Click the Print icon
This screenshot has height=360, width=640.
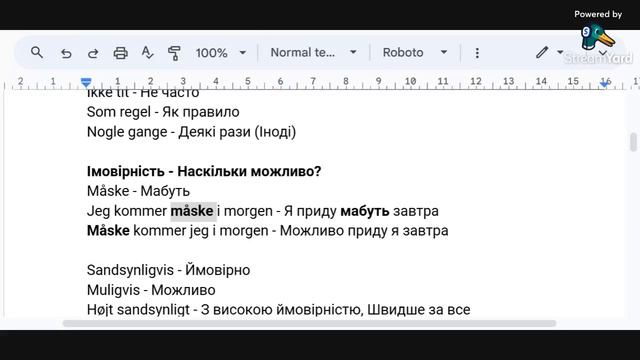pos(120,53)
